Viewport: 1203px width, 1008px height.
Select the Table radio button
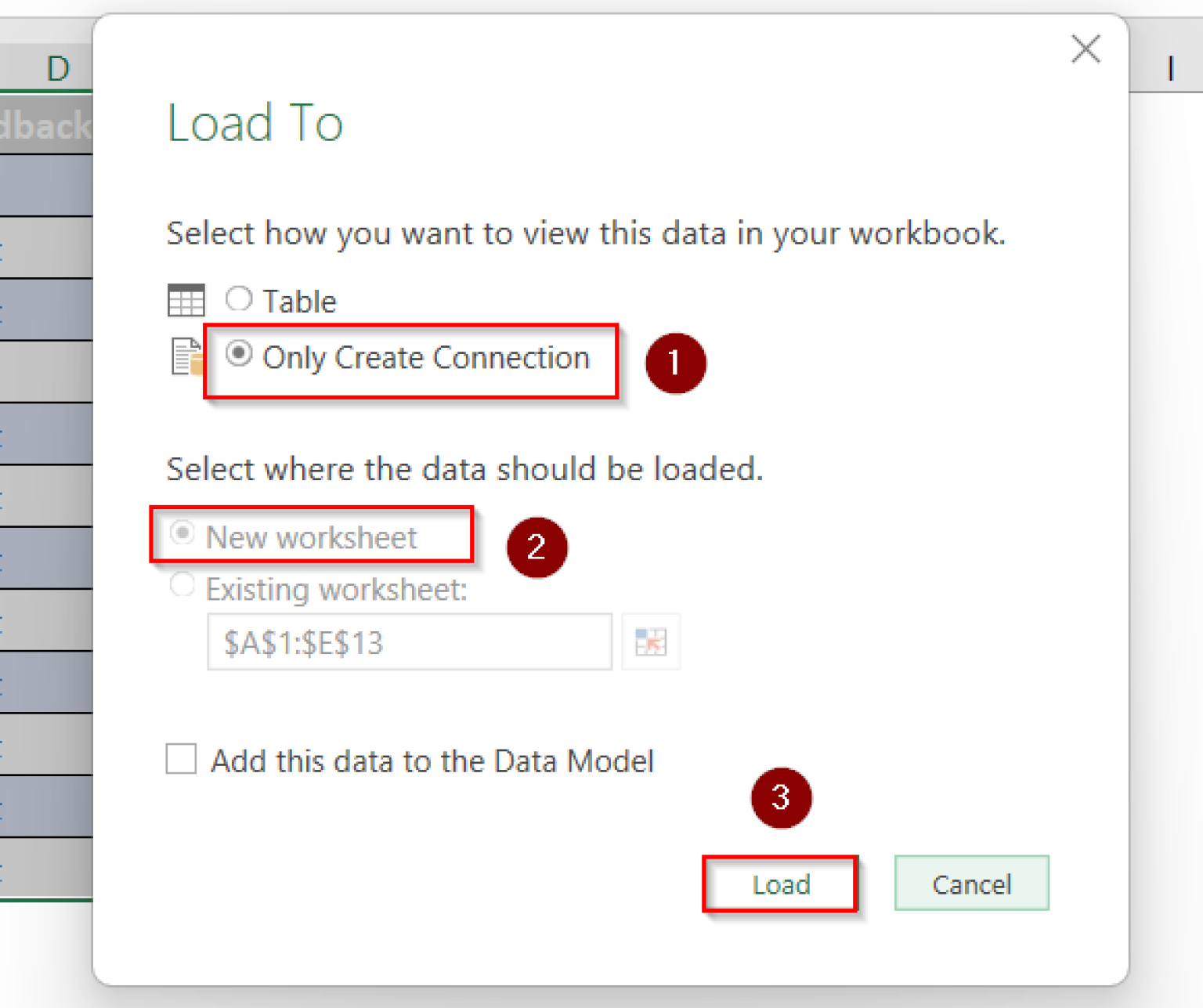pyautogui.click(x=238, y=299)
